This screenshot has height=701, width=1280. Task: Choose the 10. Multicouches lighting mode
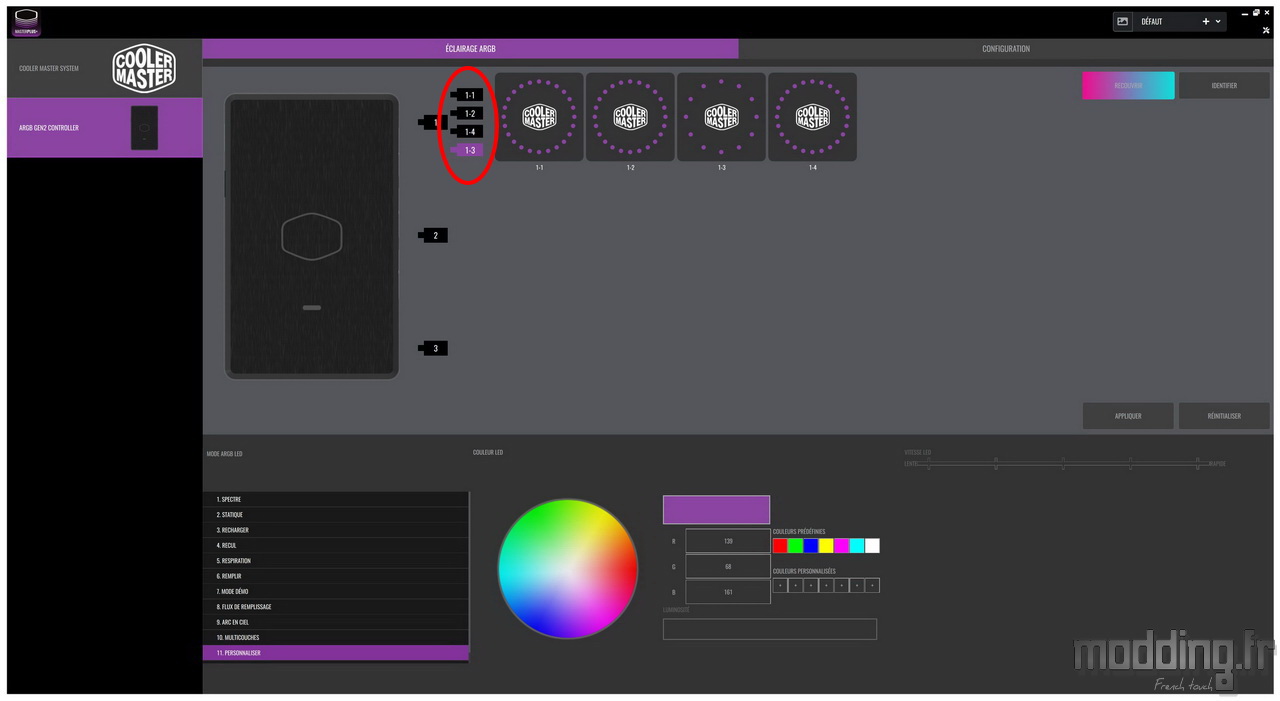pyautogui.click(x=336, y=637)
